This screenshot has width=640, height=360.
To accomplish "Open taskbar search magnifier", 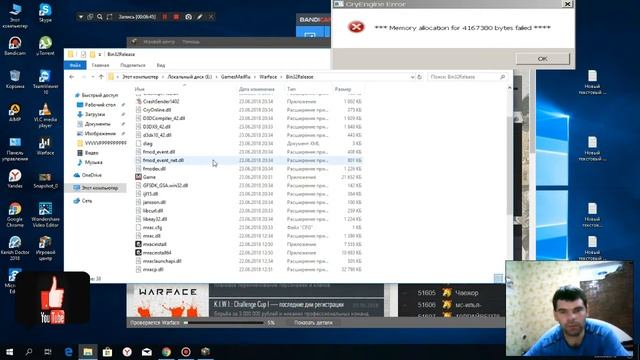I will pos(29,351).
